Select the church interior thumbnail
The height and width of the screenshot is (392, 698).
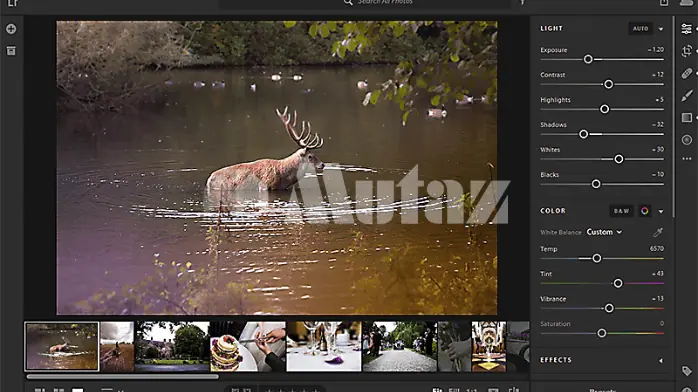click(x=489, y=347)
